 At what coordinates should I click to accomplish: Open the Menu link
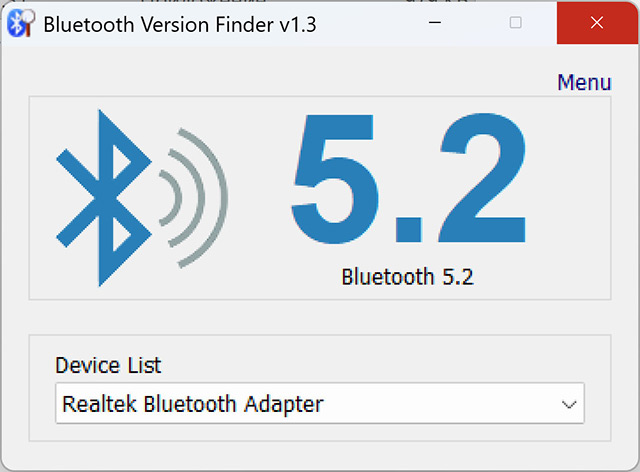[x=584, y=82]
